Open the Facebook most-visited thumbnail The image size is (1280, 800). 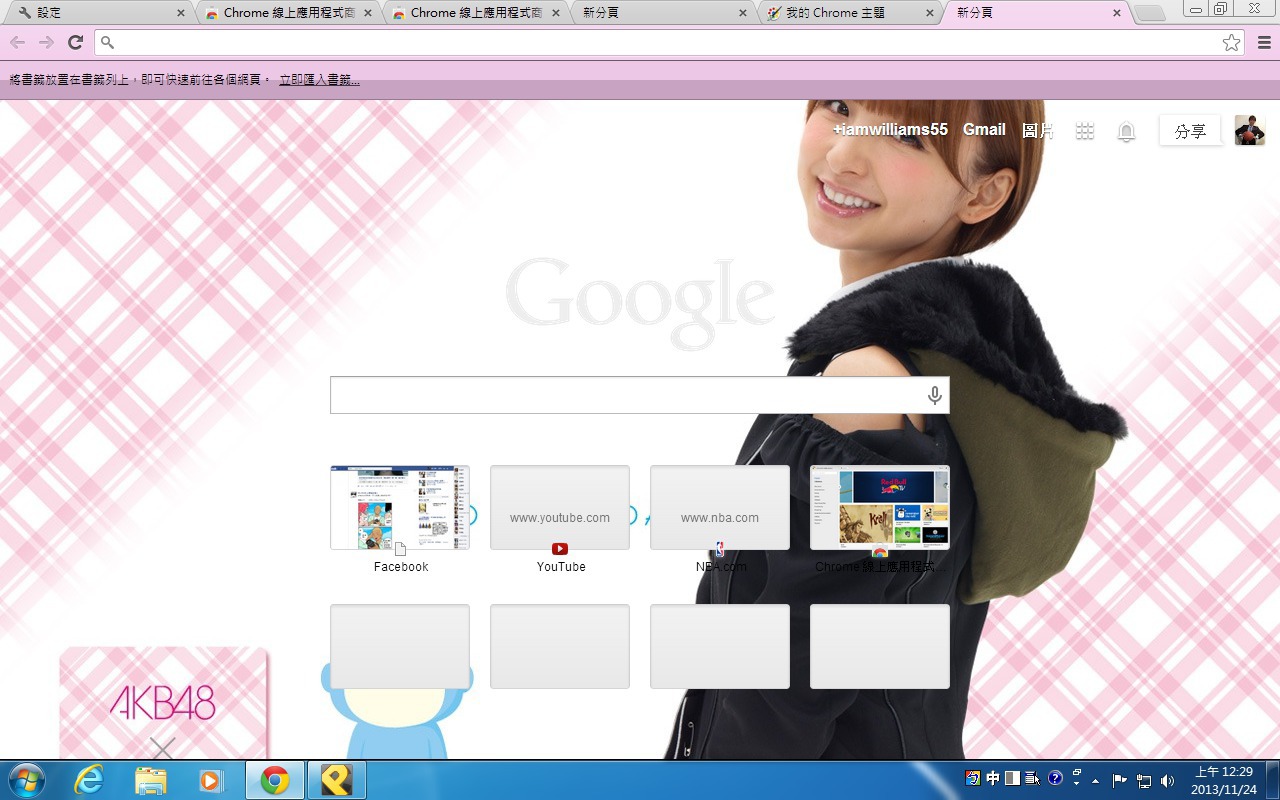coord(400,507)
